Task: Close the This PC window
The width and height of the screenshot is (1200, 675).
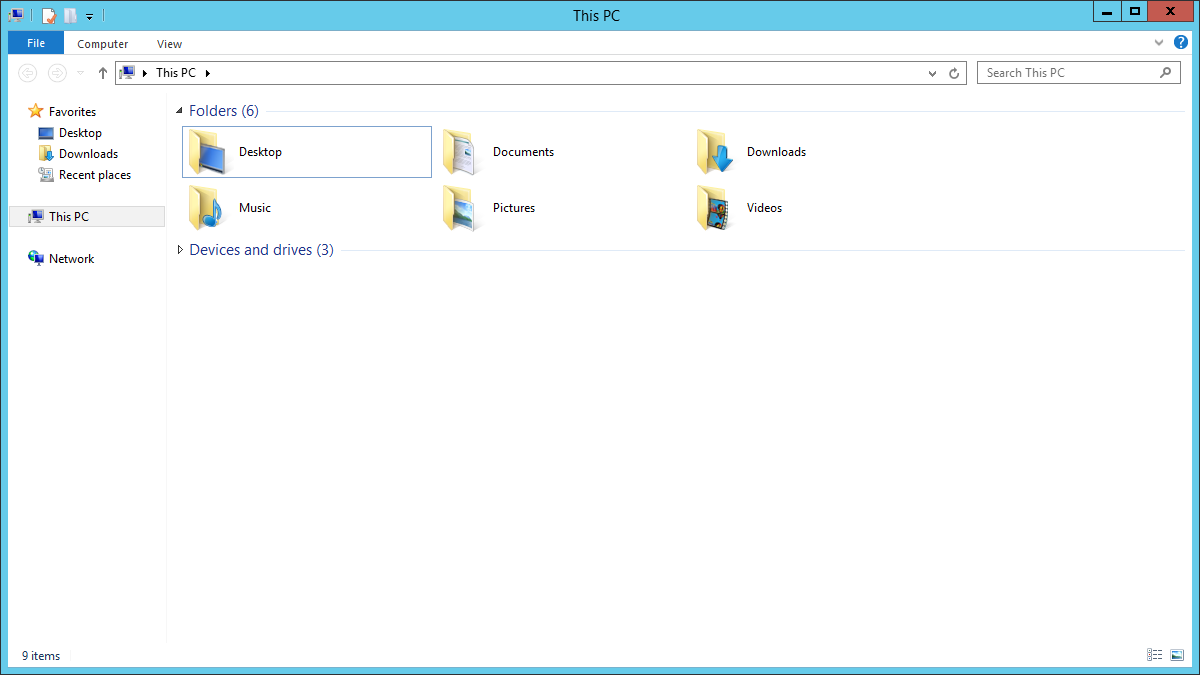Action: [1170, 12]
